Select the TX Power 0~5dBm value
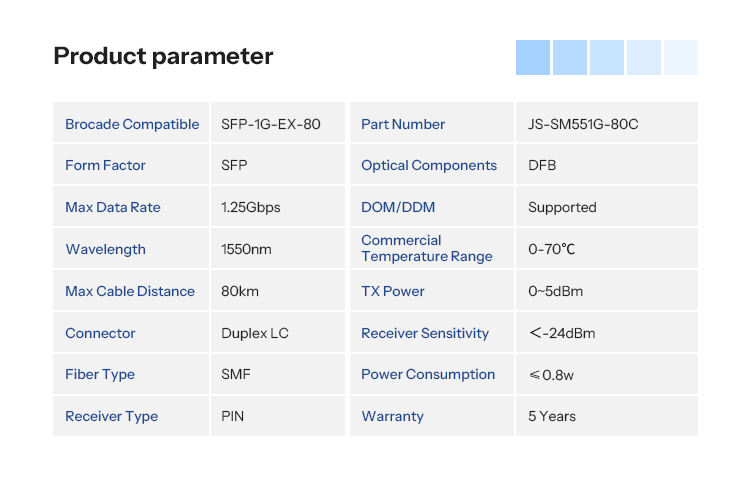The width and height of the screenshot is (750, 480). click(x=555, y=291)
